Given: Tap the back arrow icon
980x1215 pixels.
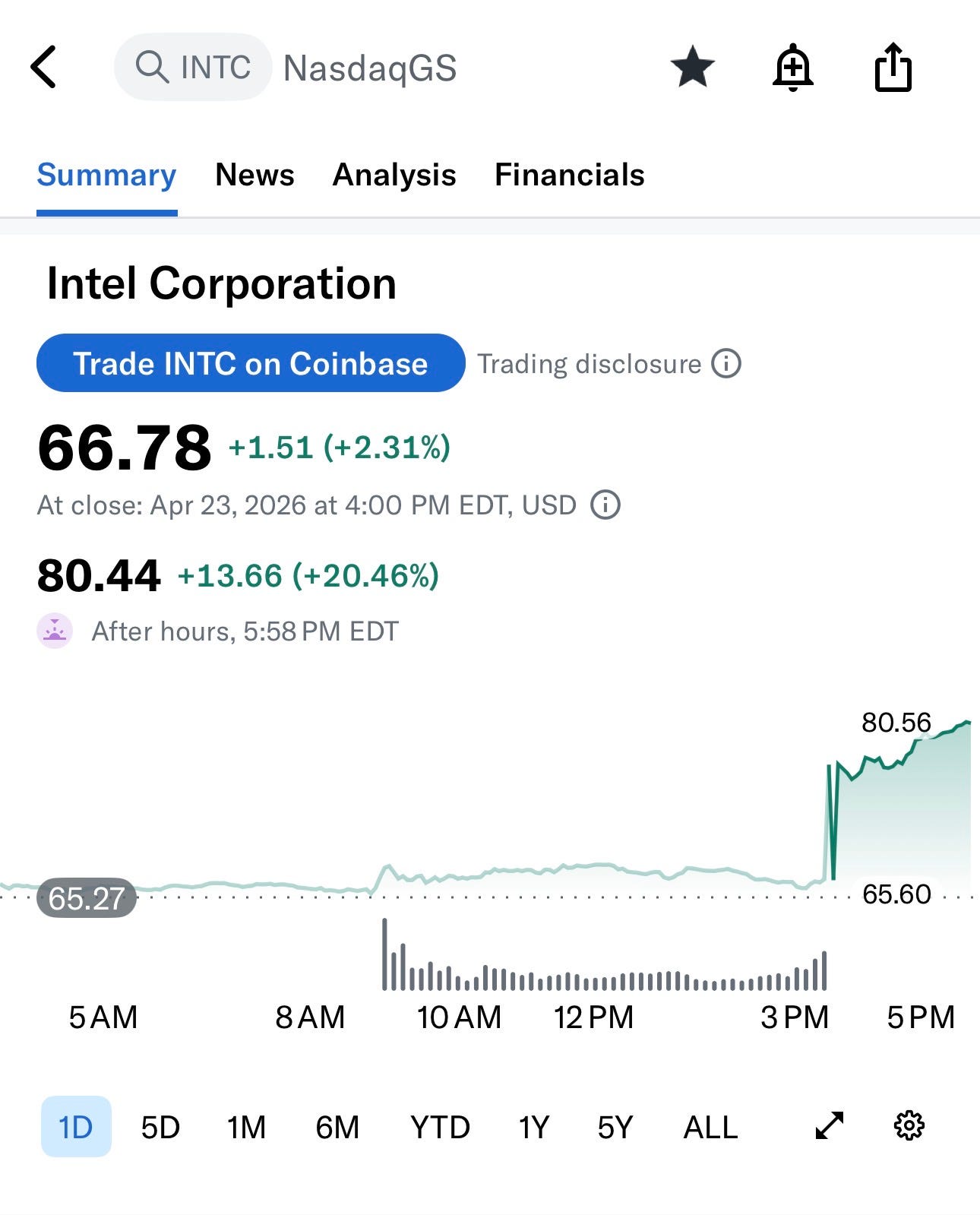Looking at the screenshot, I should [44, 67].
